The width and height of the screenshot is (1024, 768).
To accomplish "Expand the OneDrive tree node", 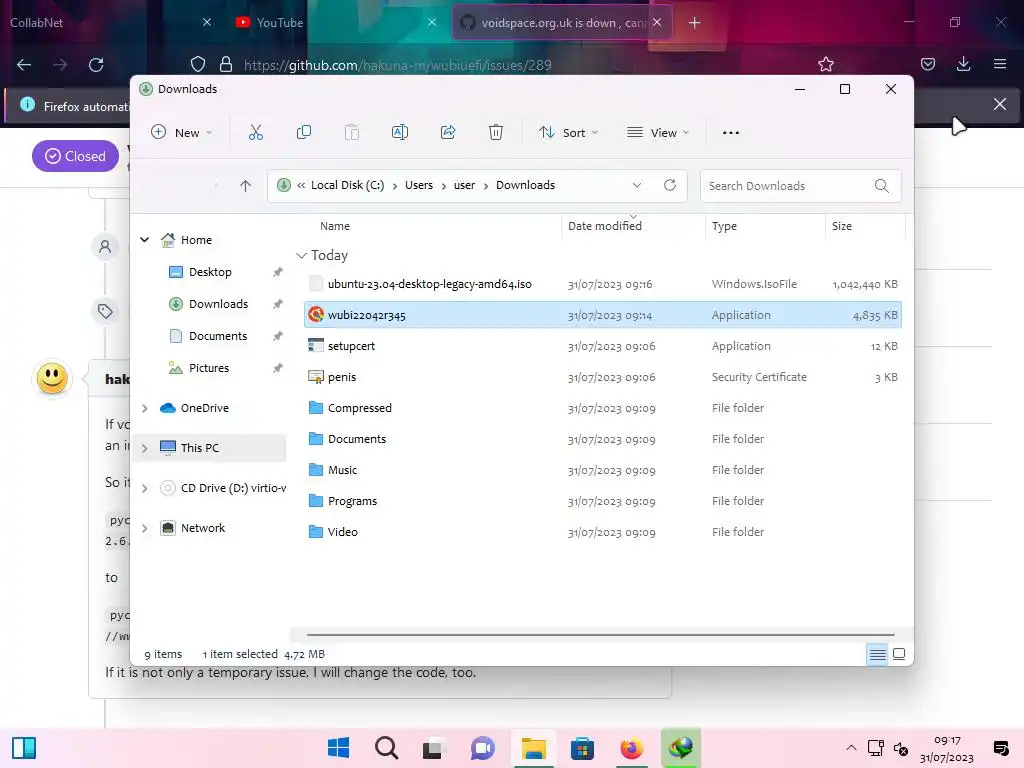I will pos(144,408).
